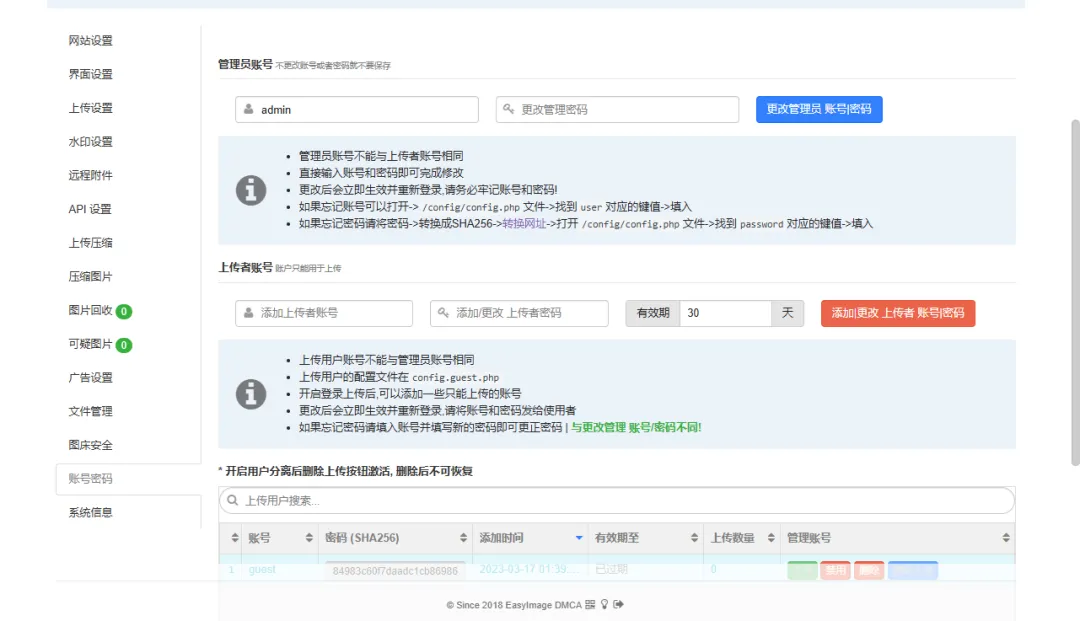Click search icon in uploader search box
1080x621 pixels.
pos(232,500)
